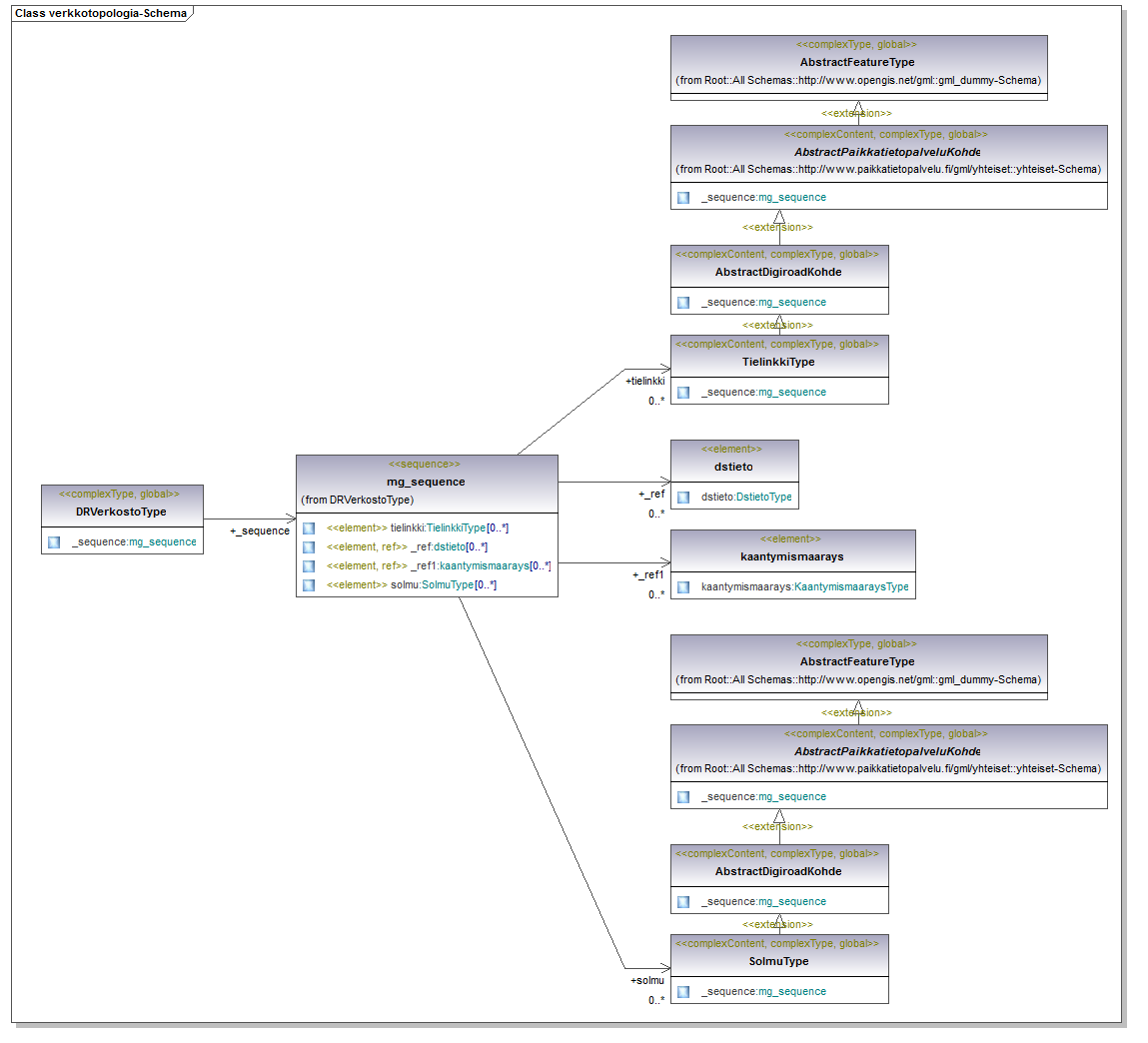Select the _sequence attribute icon in TielinkkiType
Image resolution: width=1148 pixels, height=1043 pixels.
[683, 392]
